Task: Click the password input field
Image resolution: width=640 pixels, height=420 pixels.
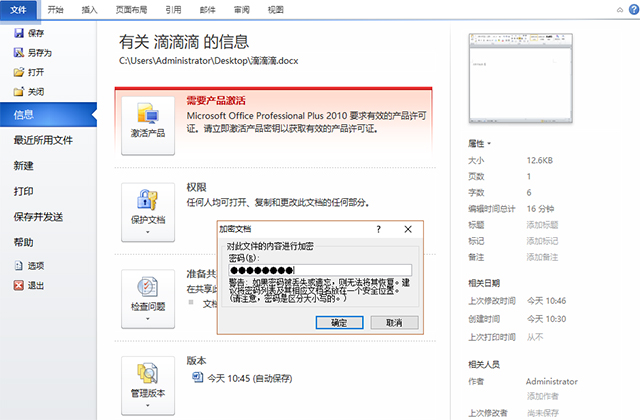Action: (x=320, y=270)
